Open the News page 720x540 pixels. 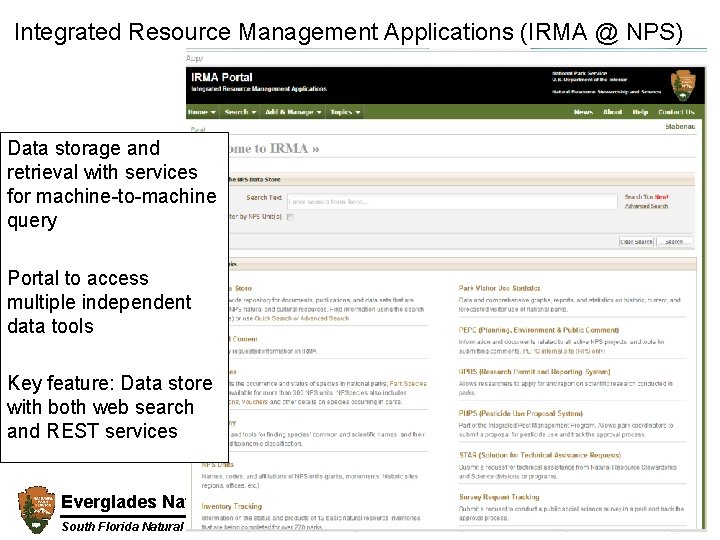coord(583,112)
